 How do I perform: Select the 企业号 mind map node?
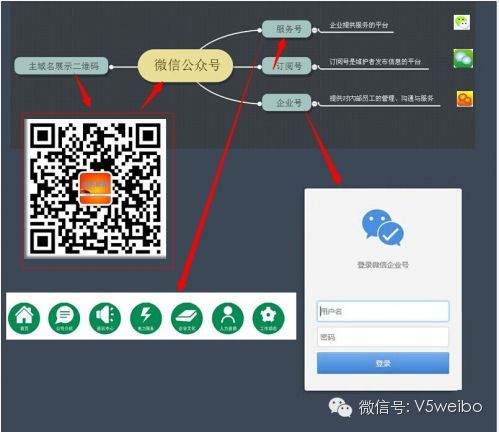pos(287,102)
